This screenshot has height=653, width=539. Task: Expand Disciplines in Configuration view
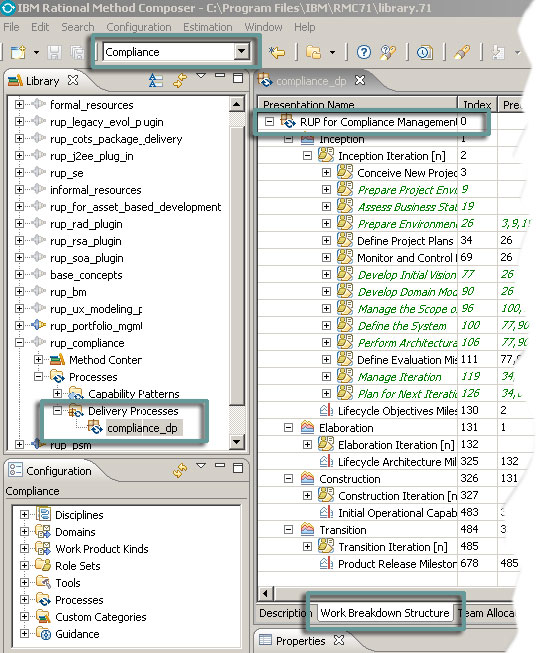click(24, 515)
